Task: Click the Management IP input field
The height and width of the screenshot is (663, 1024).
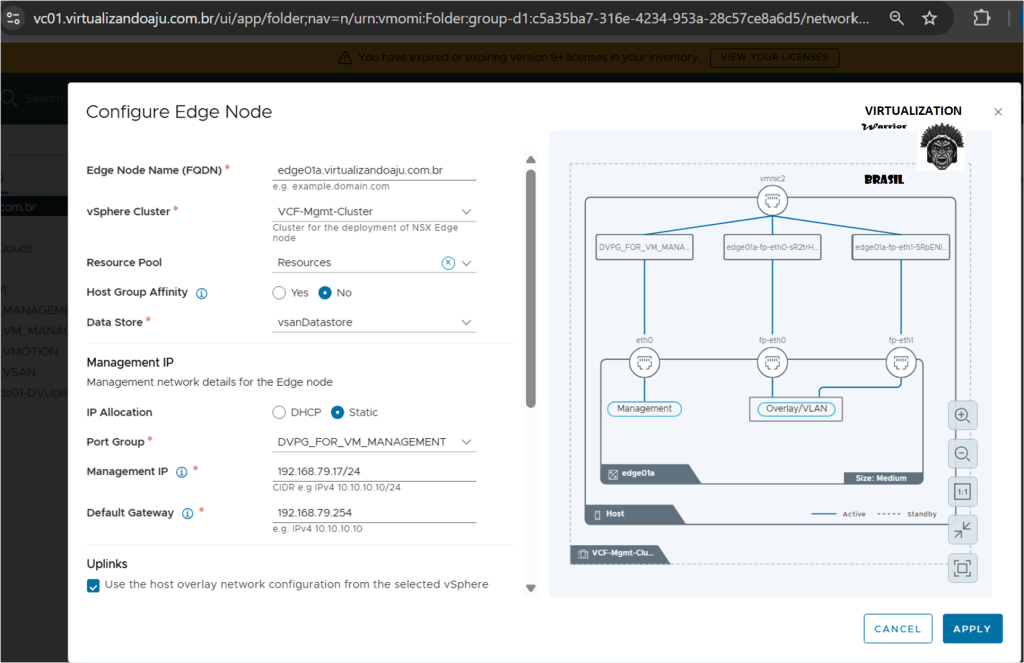Action: pyautogui.click(x=374, y=472)
